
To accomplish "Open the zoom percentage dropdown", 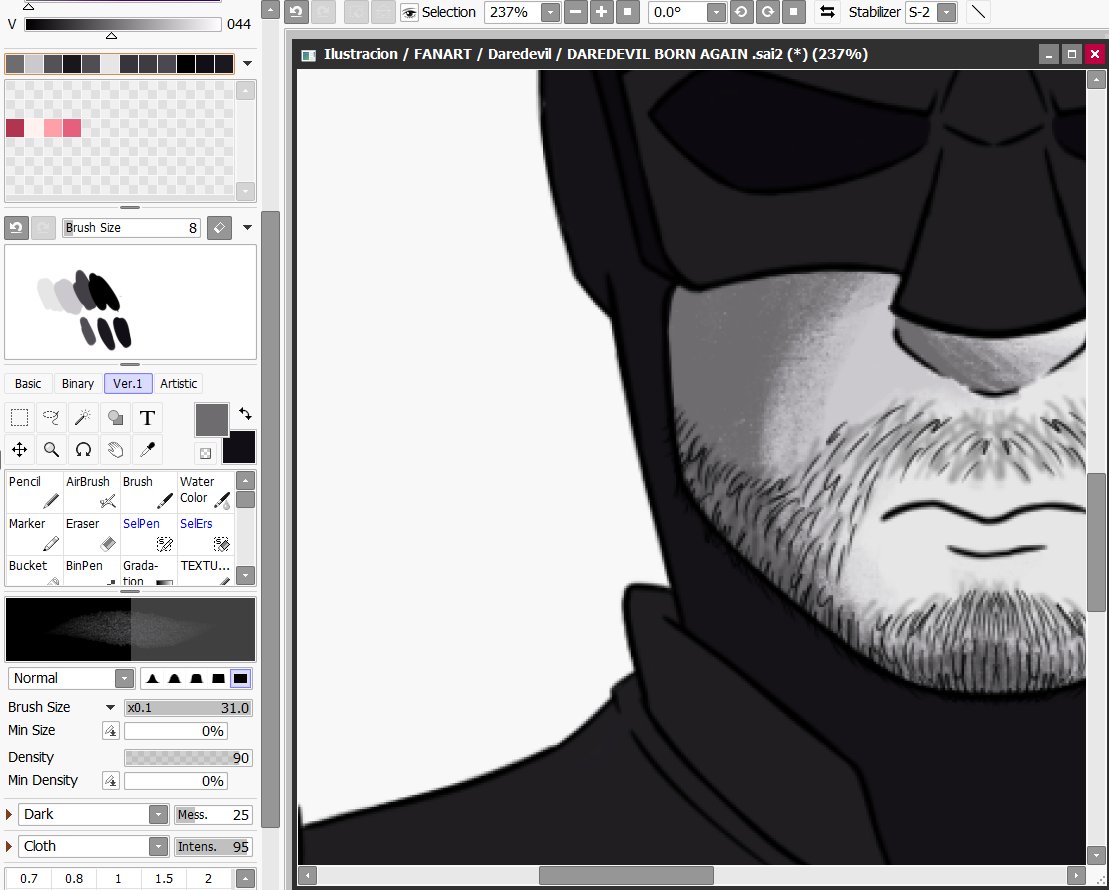I will pyautogui.click(x=550, y=12).
